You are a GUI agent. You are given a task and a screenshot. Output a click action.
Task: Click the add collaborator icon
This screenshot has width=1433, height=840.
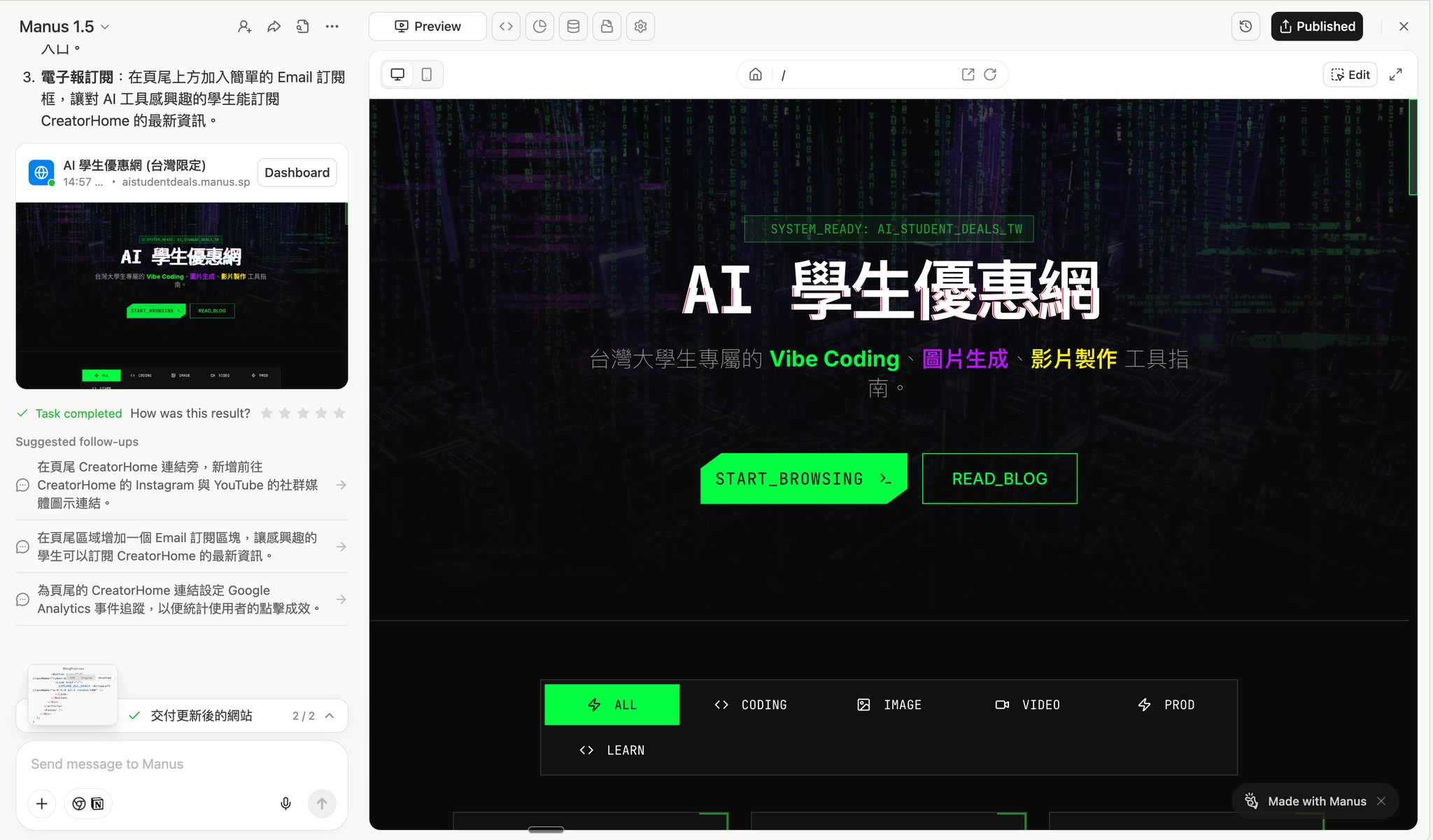244,27
